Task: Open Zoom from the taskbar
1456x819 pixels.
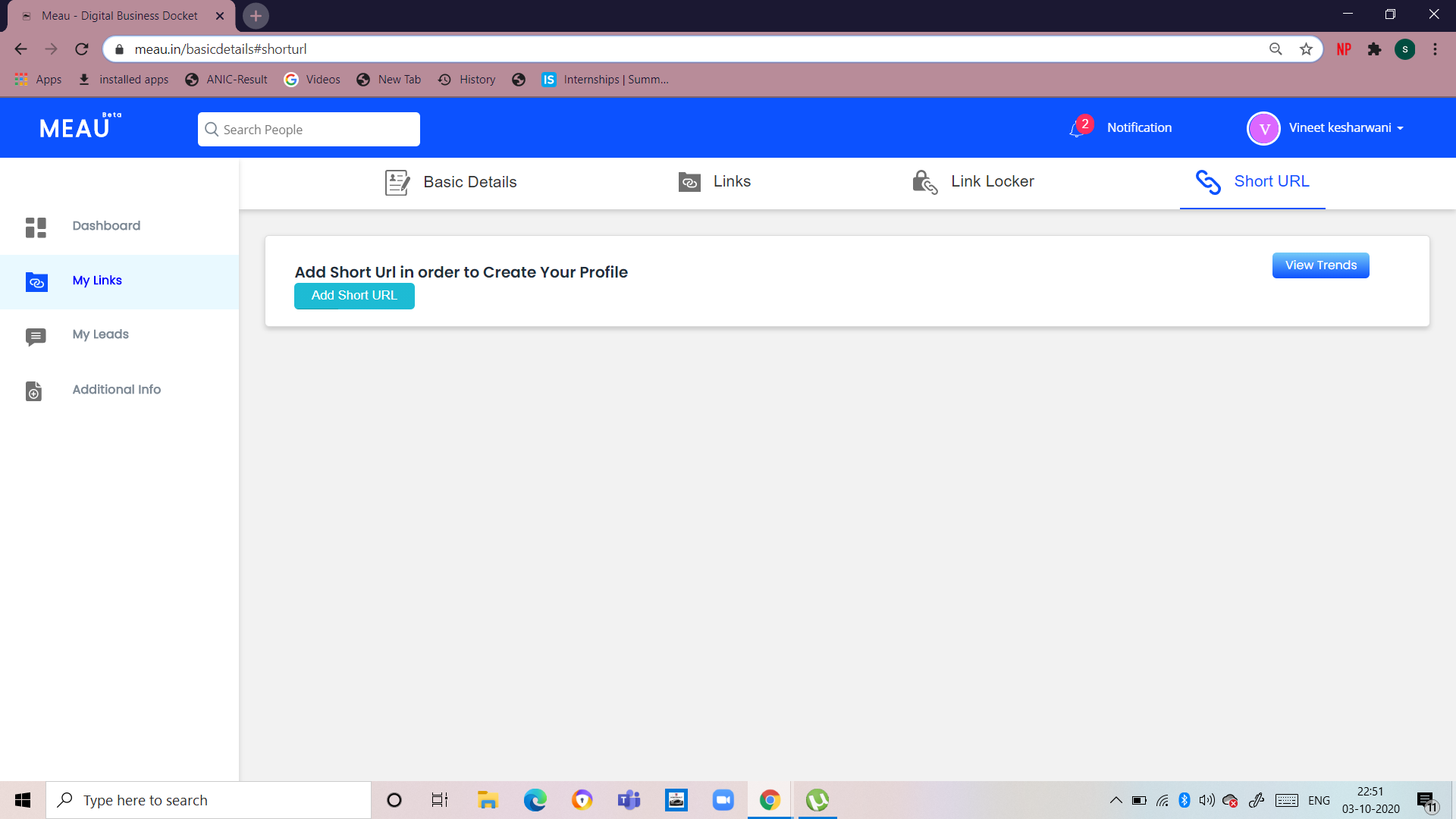Action: (x=723, y=800)
